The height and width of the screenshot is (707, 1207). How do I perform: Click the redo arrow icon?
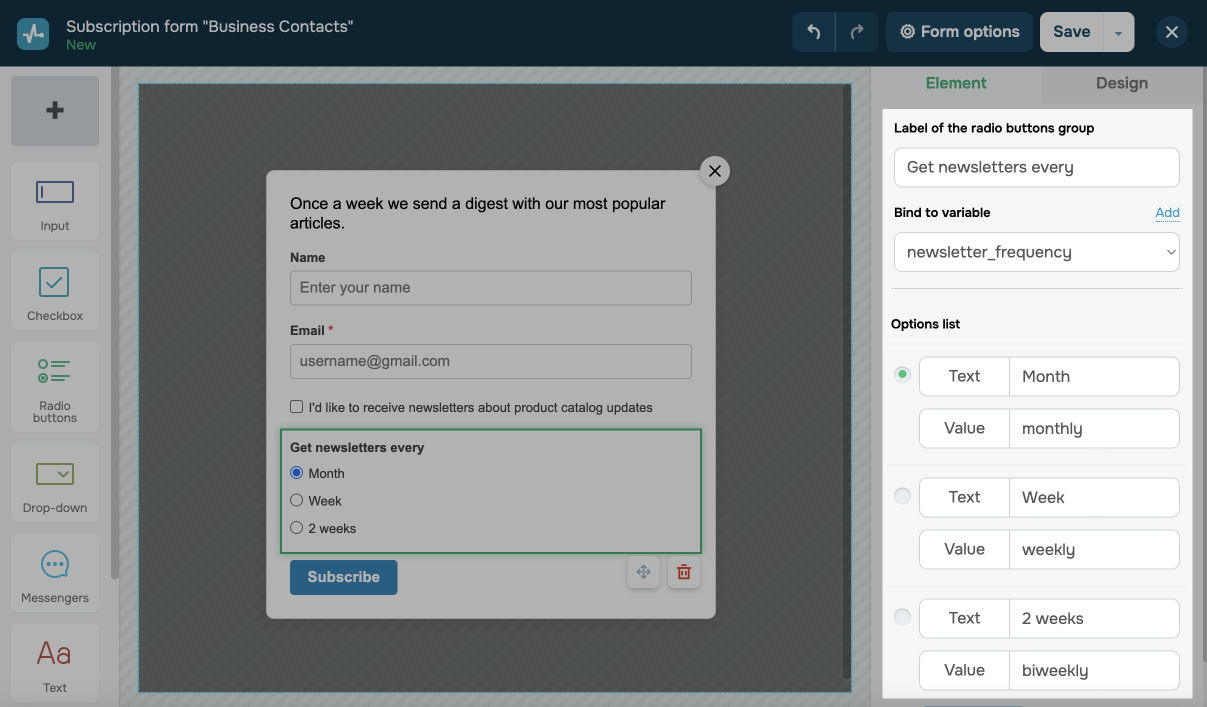click(857, 32)
